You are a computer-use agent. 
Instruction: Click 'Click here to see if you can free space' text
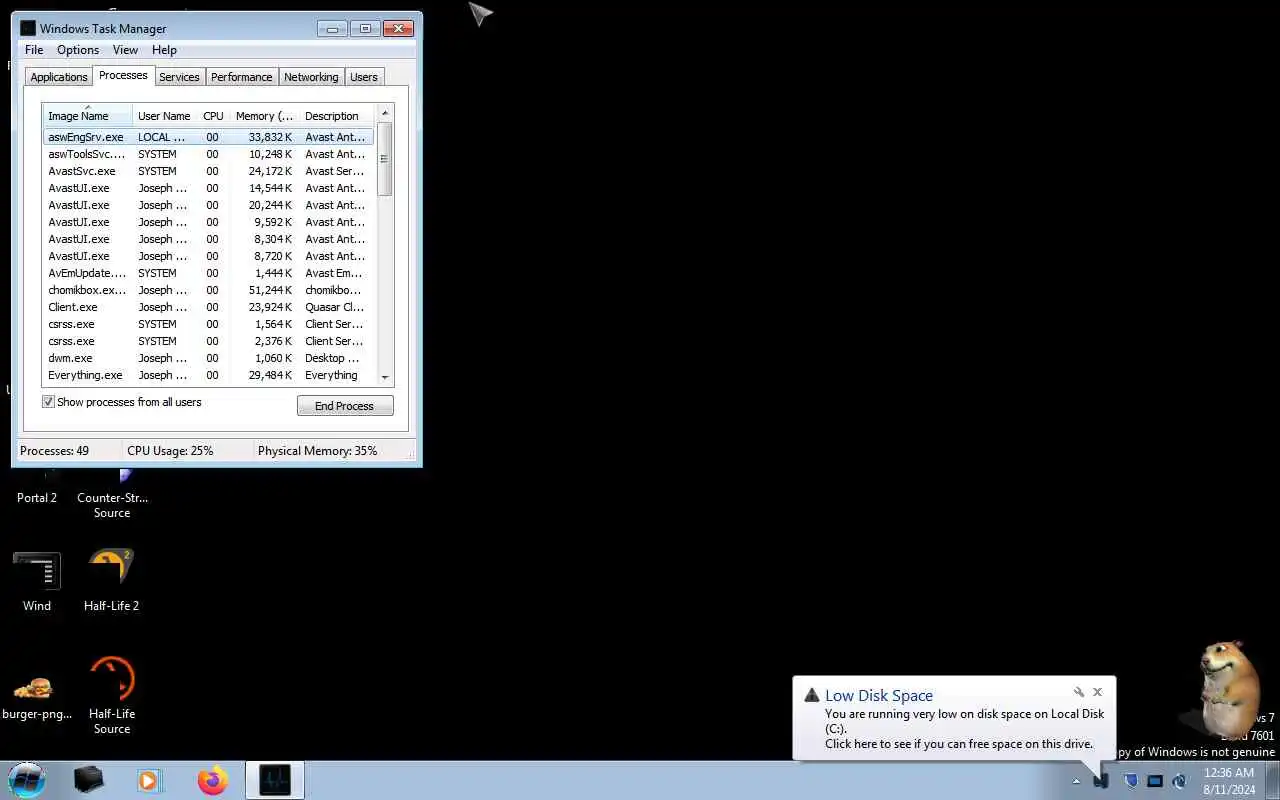(959, 743)
